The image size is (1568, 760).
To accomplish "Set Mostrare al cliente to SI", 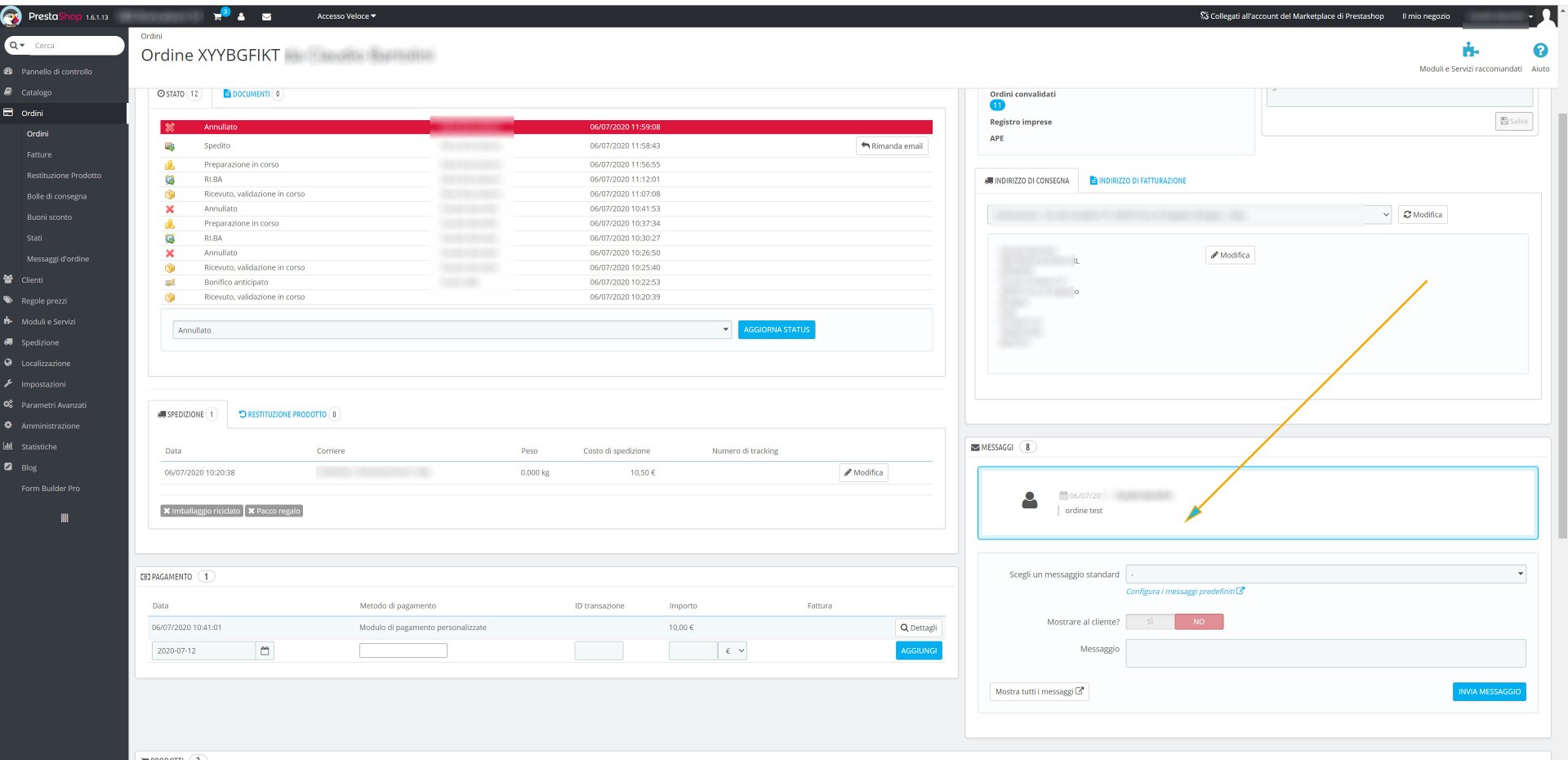I will click(1150, 622).
